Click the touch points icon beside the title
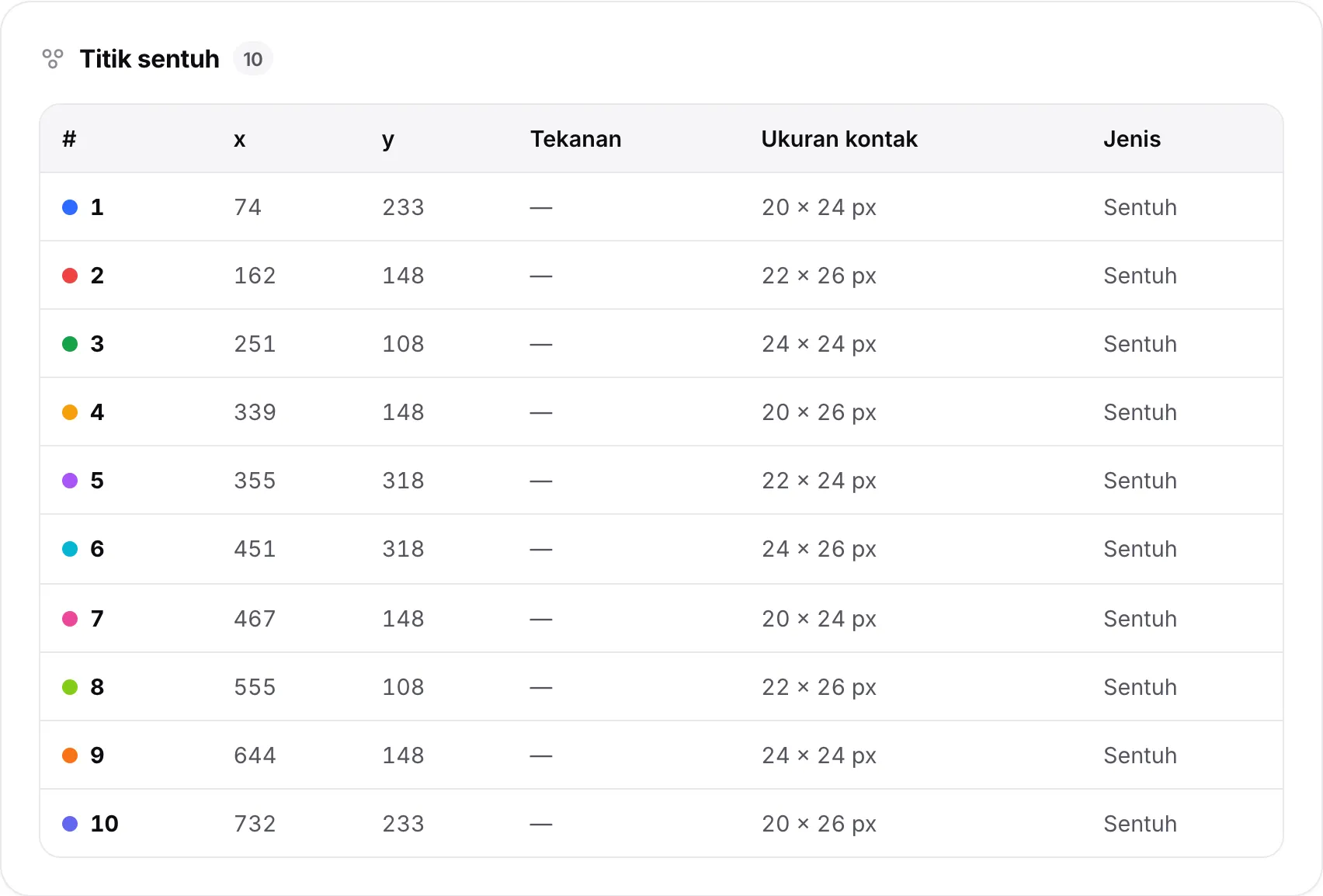This screenshot has height=896, width=1323. [53, 59]
